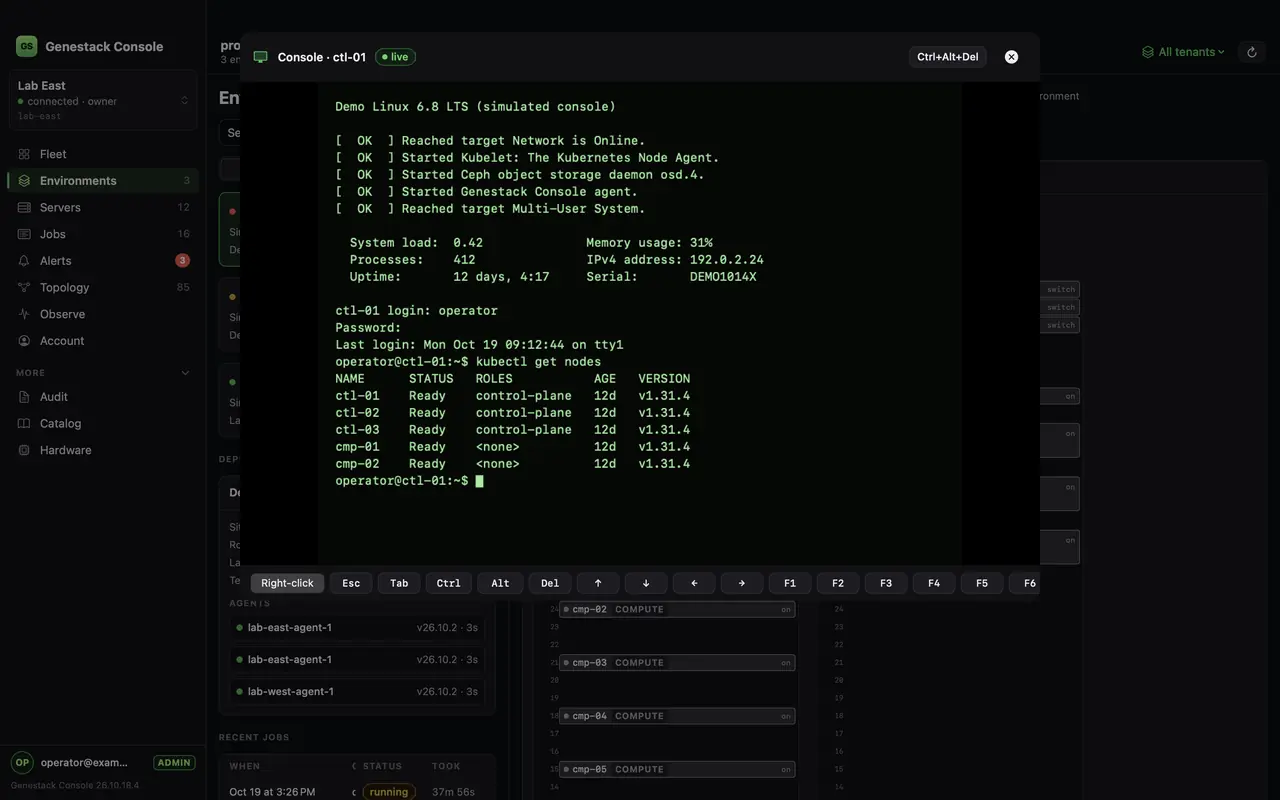Send the Tab key to console
1280x800 pixels.
(399, 583)
